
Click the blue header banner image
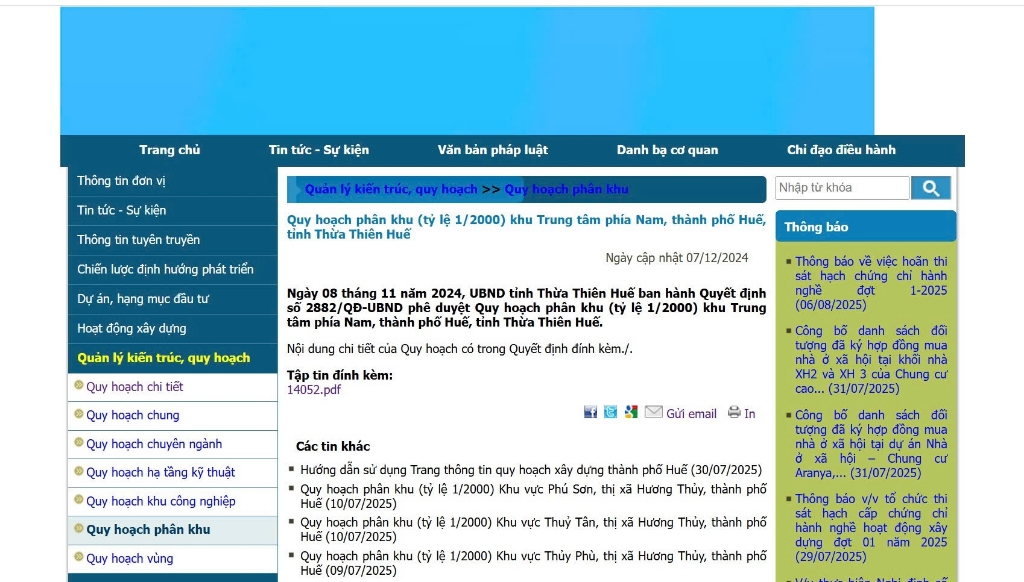(x=467, y=71)
